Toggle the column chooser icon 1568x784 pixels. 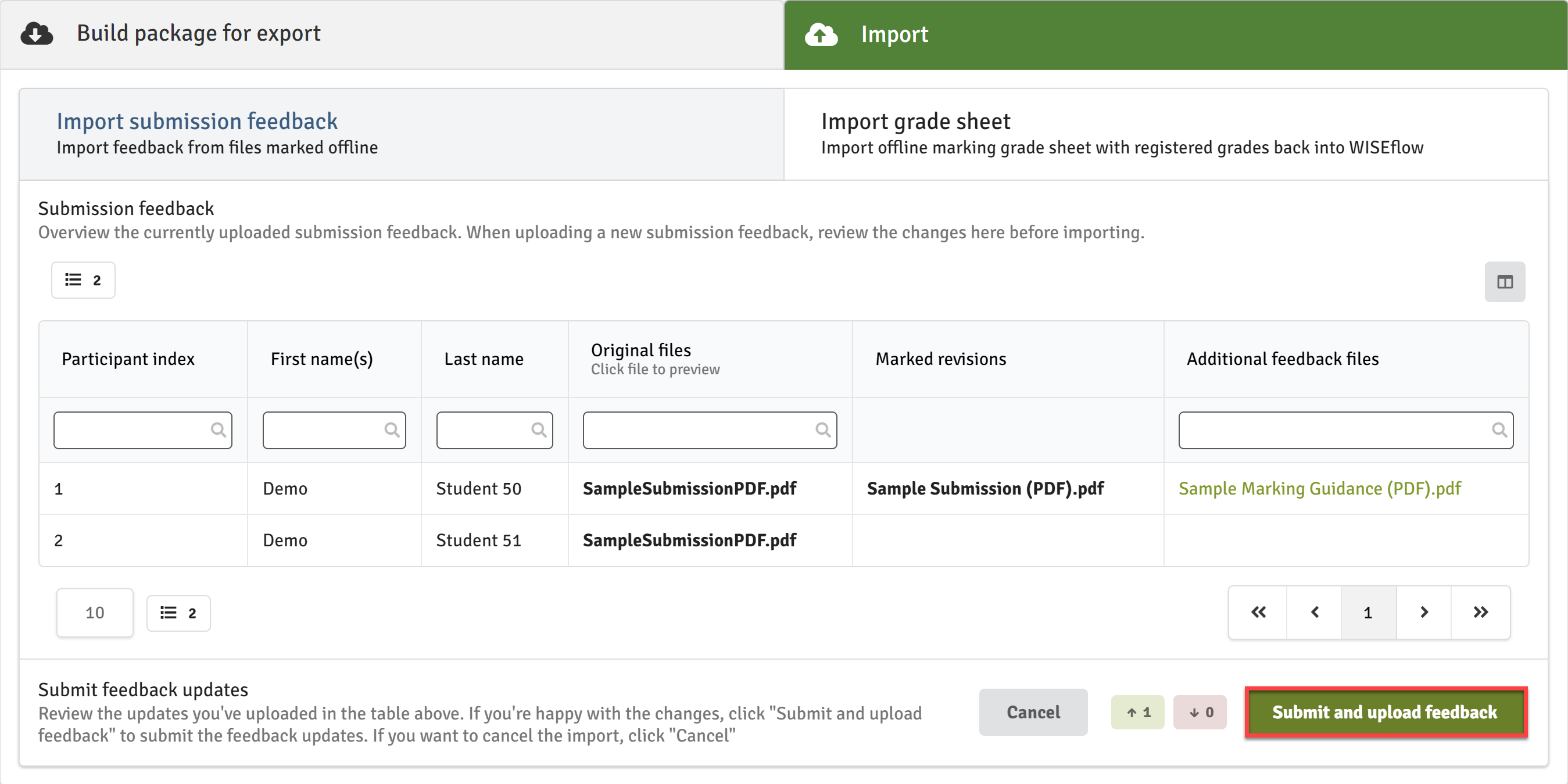tap(1505, 282)
